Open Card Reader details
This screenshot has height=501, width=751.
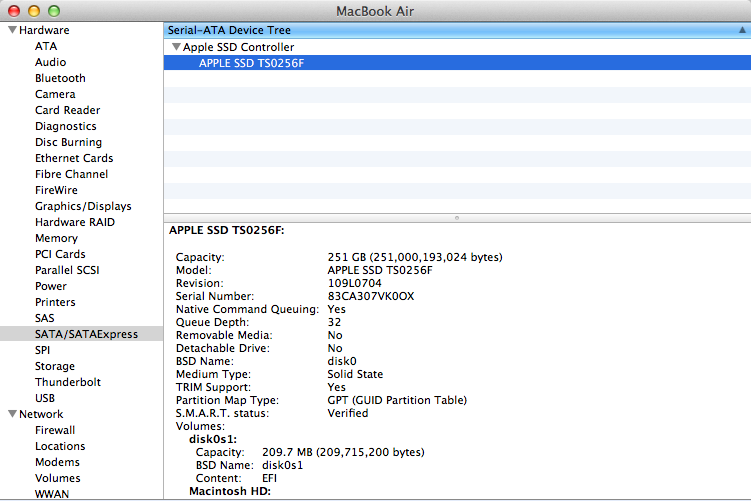pos(68,110)
